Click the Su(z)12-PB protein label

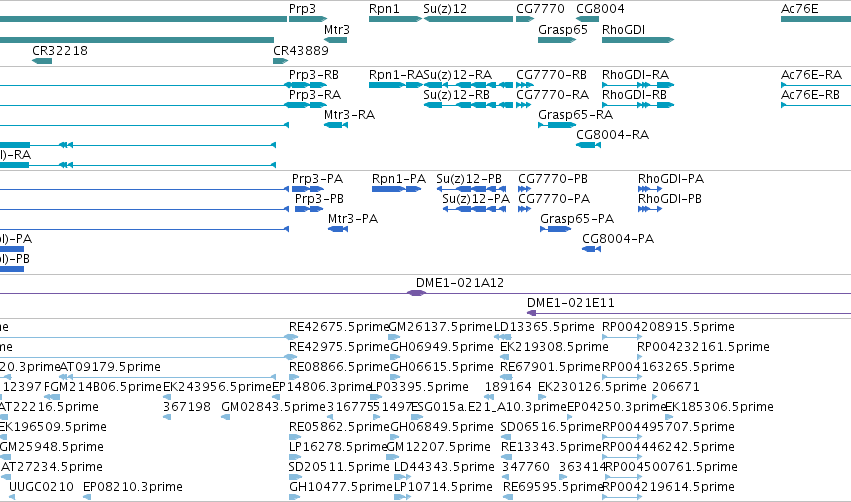pos(469,179)
